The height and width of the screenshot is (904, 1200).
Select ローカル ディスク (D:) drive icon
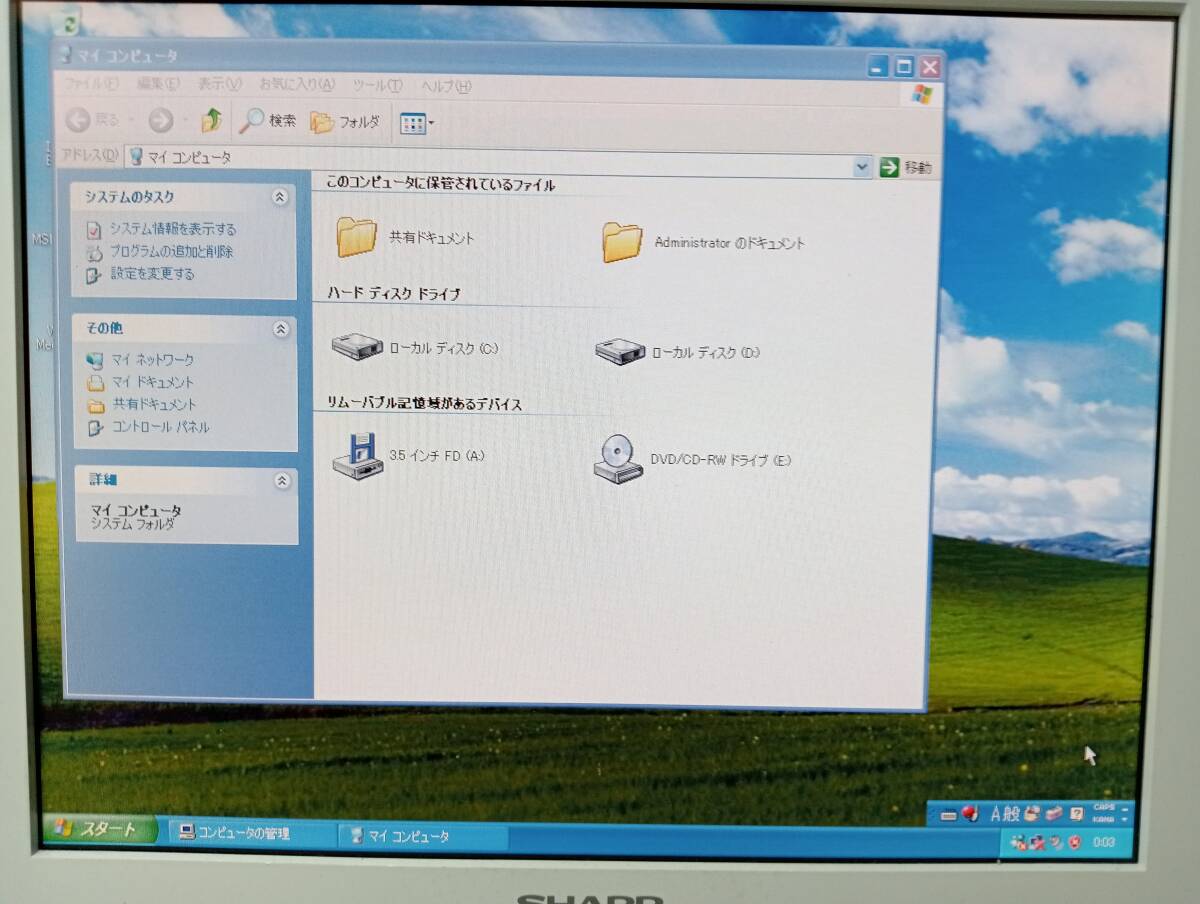point(621,351)
